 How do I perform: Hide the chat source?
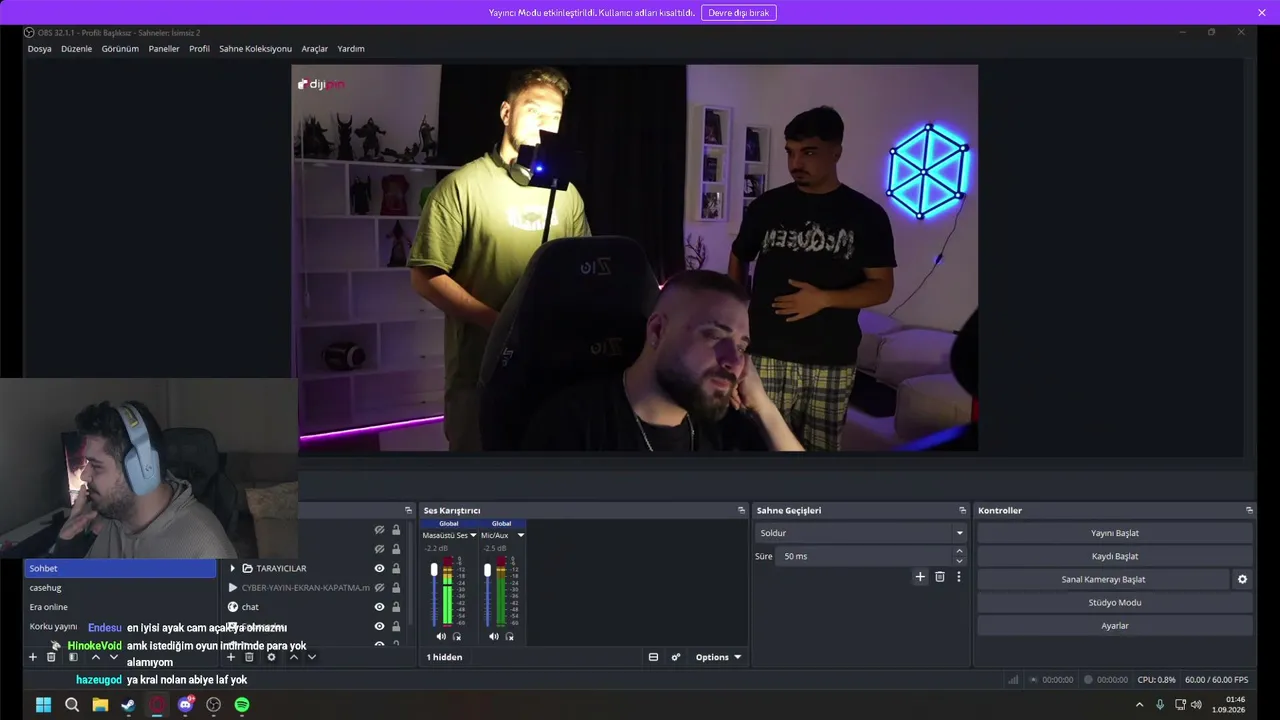tap(379, 607)
